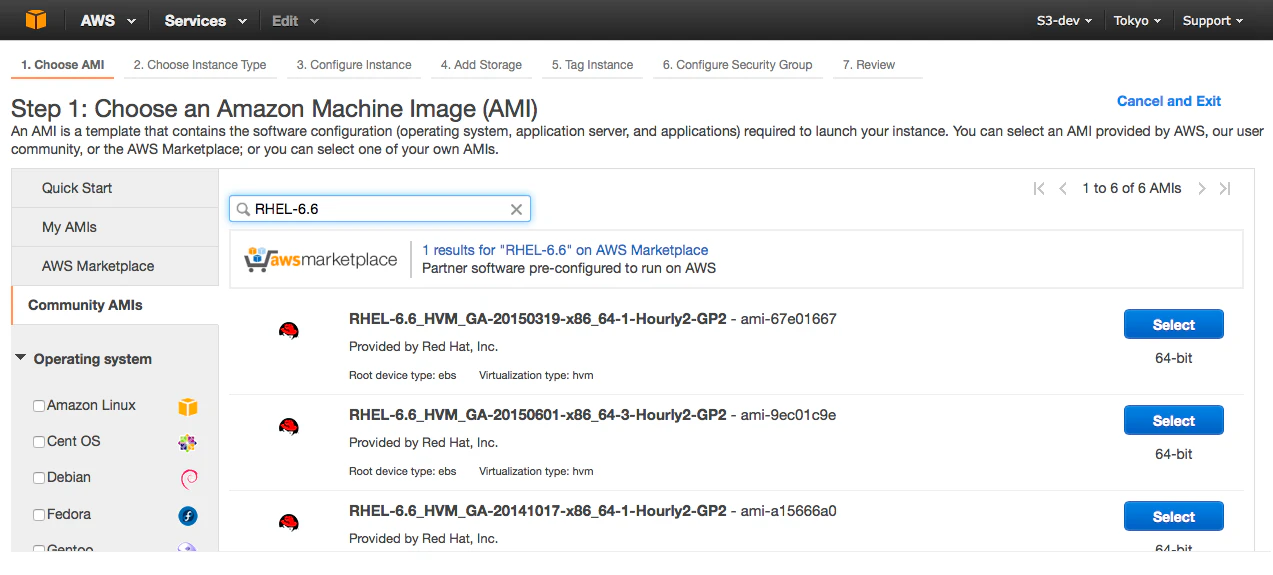Click the Amazon Linux orange box icon
This screenshot has height=575, width=1273.
pos(188,406)
